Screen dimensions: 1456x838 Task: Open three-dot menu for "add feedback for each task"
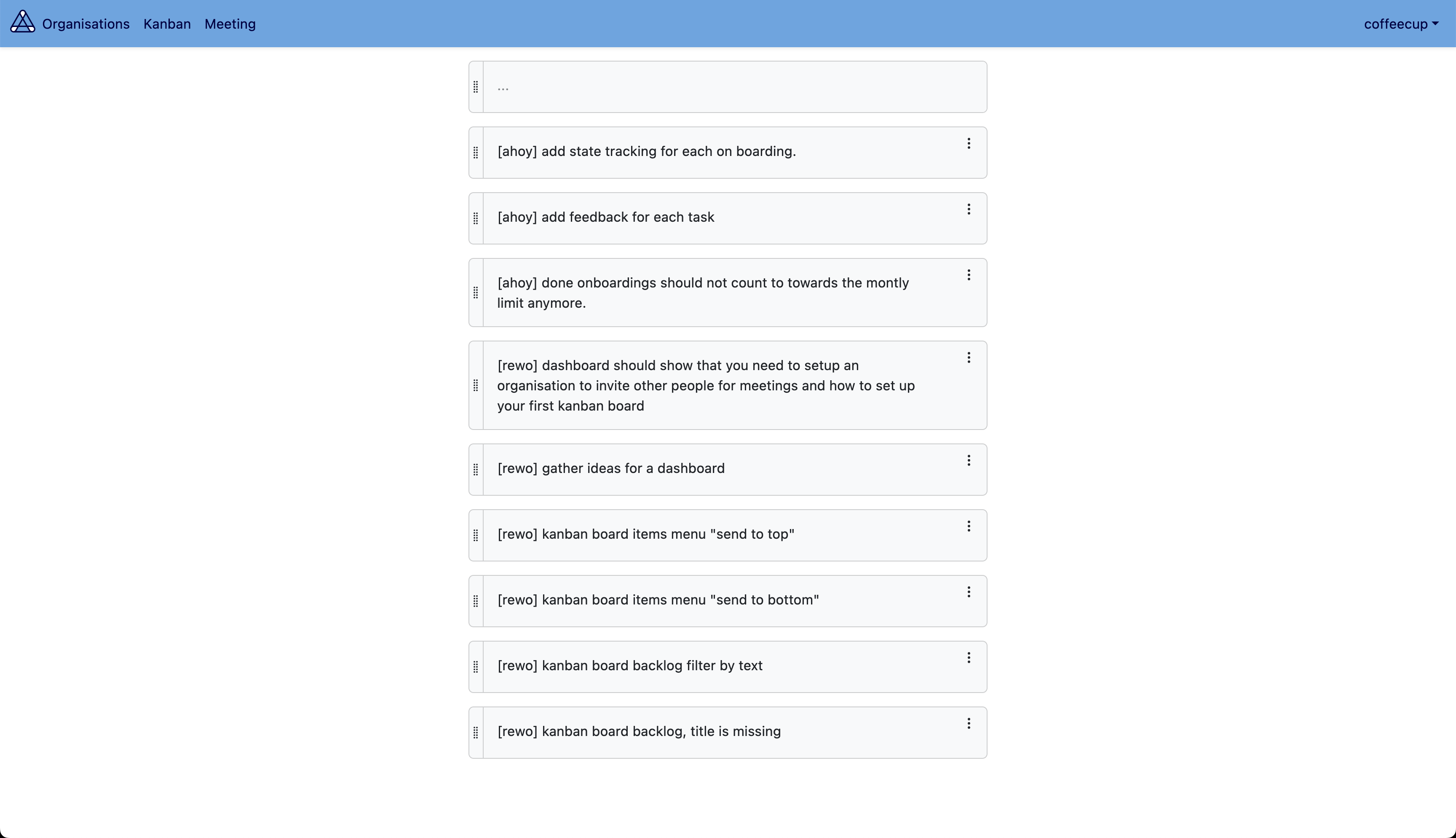[969, 209]
